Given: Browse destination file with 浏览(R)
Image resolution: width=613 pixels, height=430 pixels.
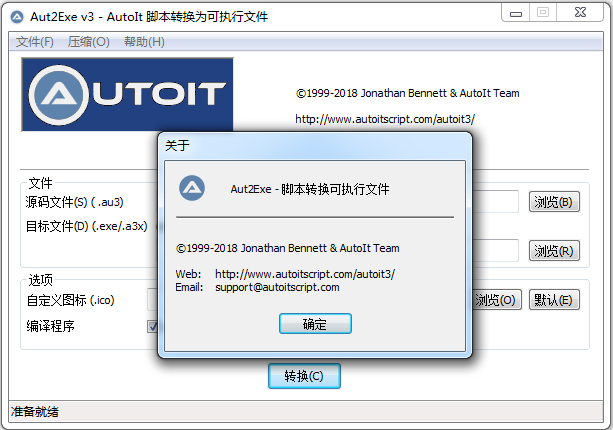Looking at the screenshot, I should [x=554, y=251].
